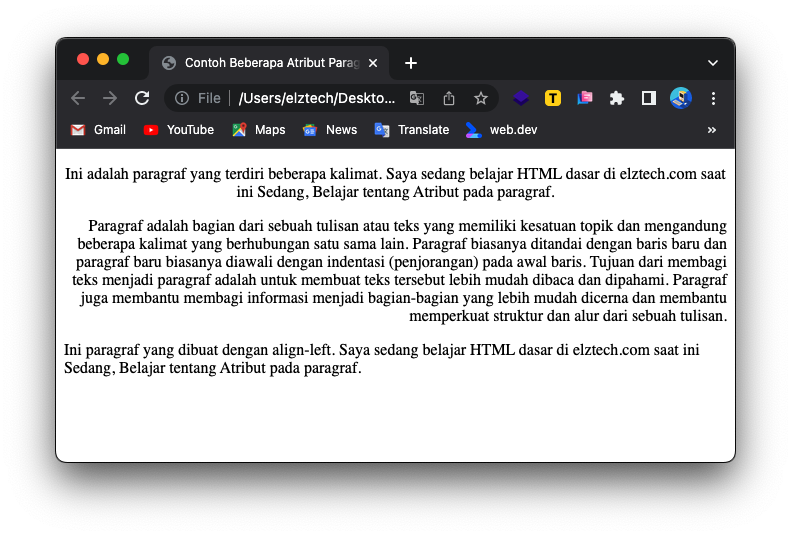Click the pink extension icon
791x536 pixels.
(x=585, y=98)
